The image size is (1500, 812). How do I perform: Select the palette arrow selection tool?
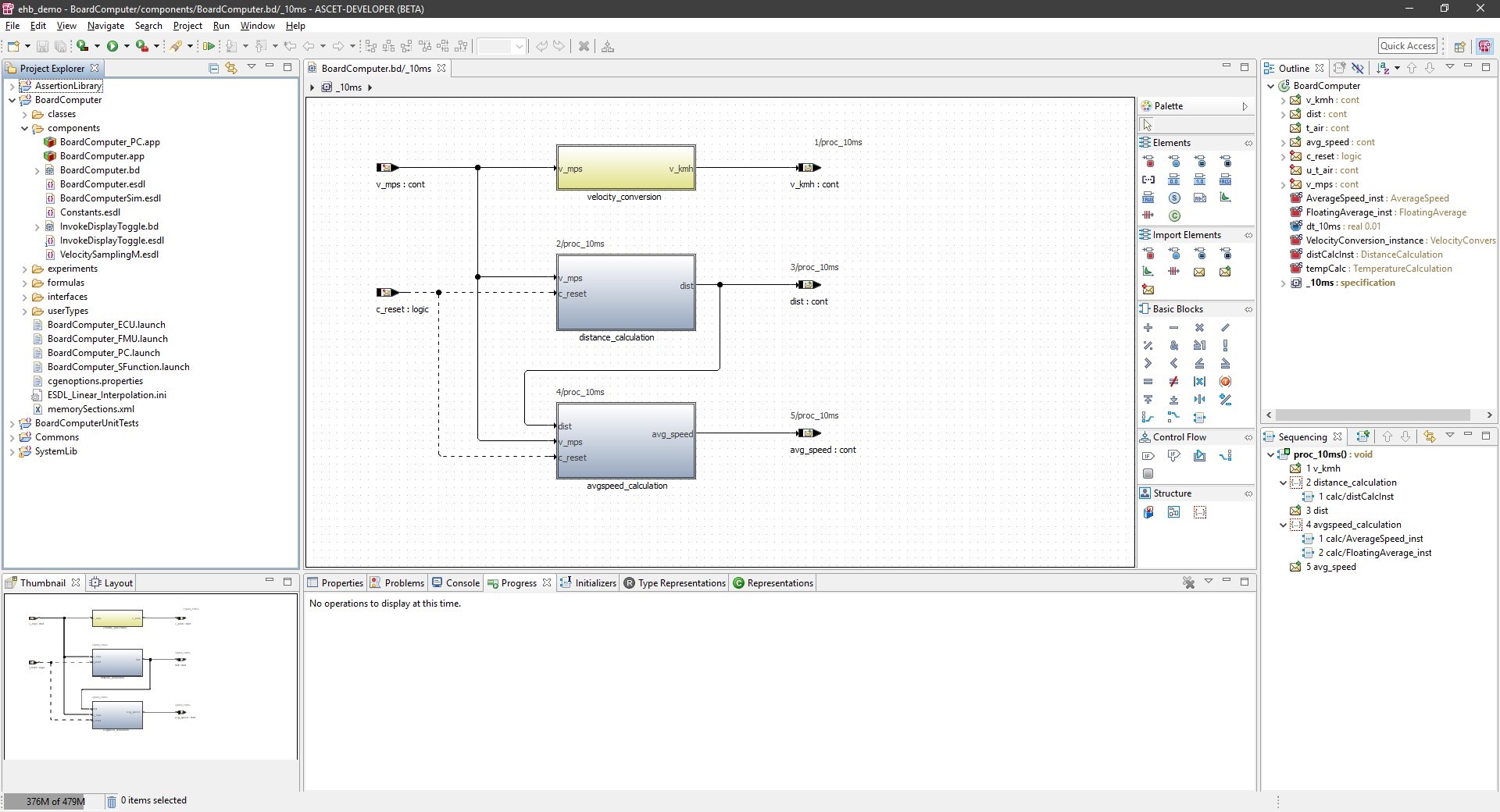pos(1147,125)
